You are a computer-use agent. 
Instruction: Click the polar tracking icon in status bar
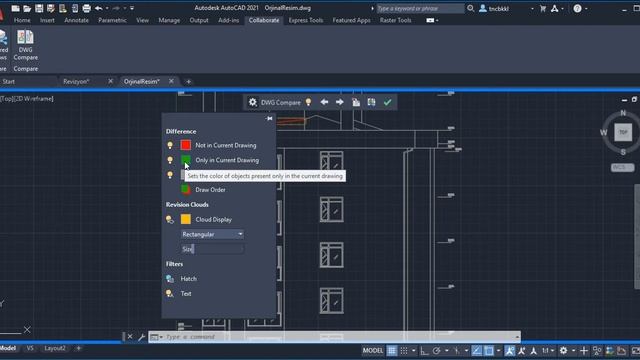point(436,351)
